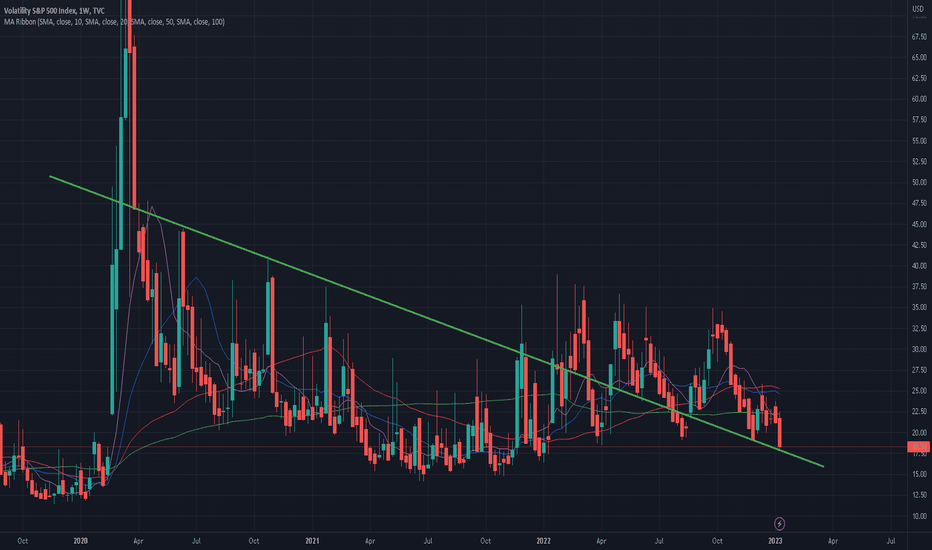This screenshot has height=550, width=932.
Task: Click the 65.00 price axis label
Action: (x=919, y=58)
